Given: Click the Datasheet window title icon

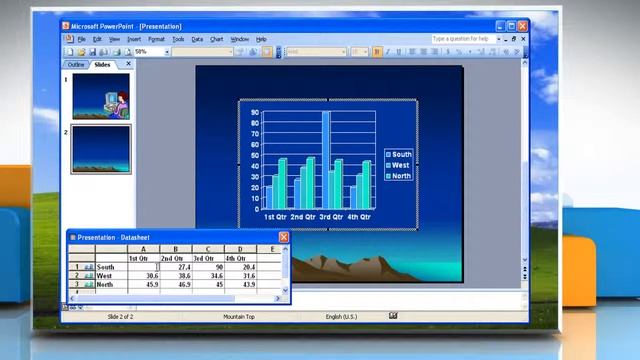Looking at the screenshot, I should [x=73, y=237].
